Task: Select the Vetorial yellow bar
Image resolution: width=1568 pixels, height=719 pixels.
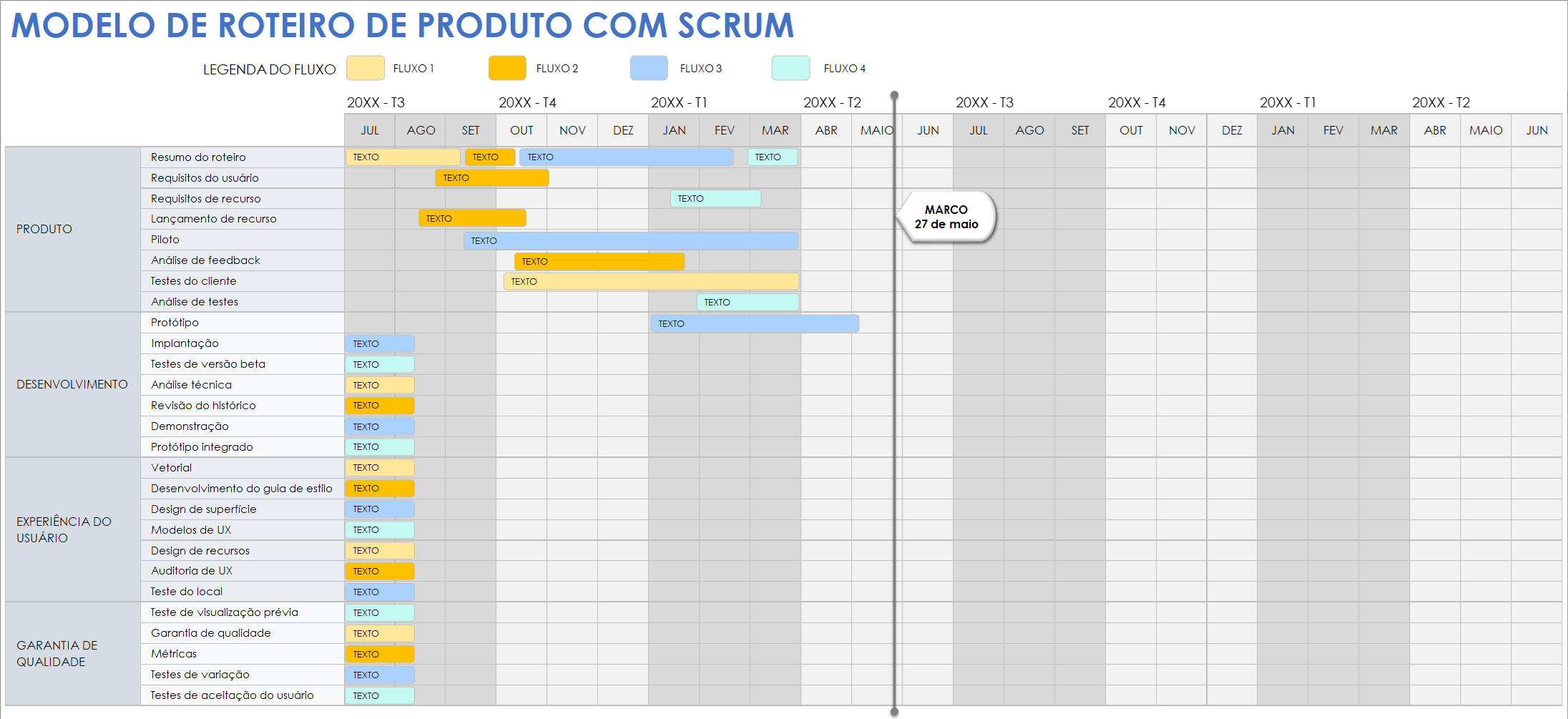Action: coord(380,467)
